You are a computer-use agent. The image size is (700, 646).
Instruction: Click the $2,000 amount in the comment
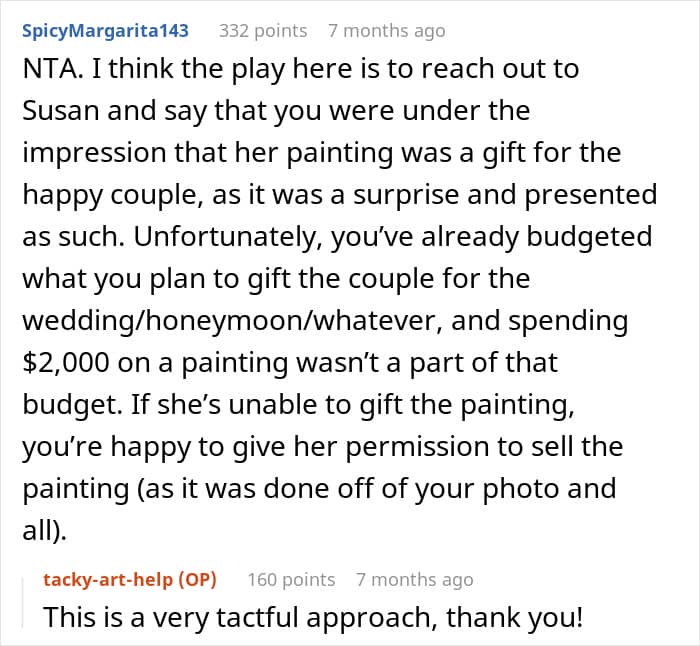coord(66,362)
